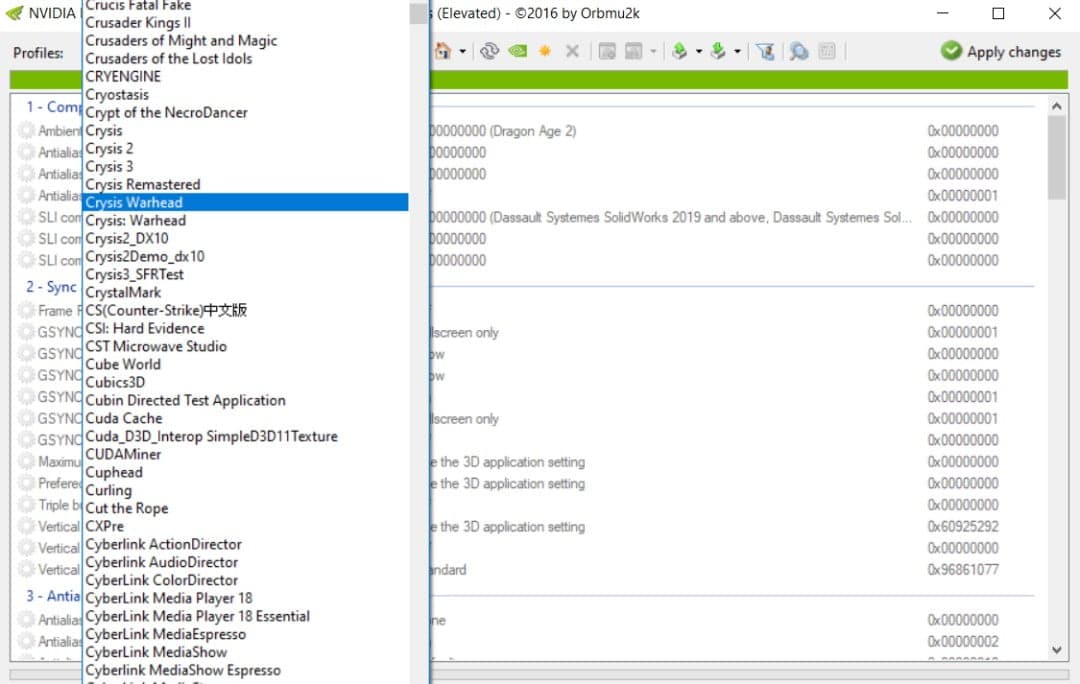Click the refresh profiles icon with circular arrows
1080x684 pixels.
[489, 51]
